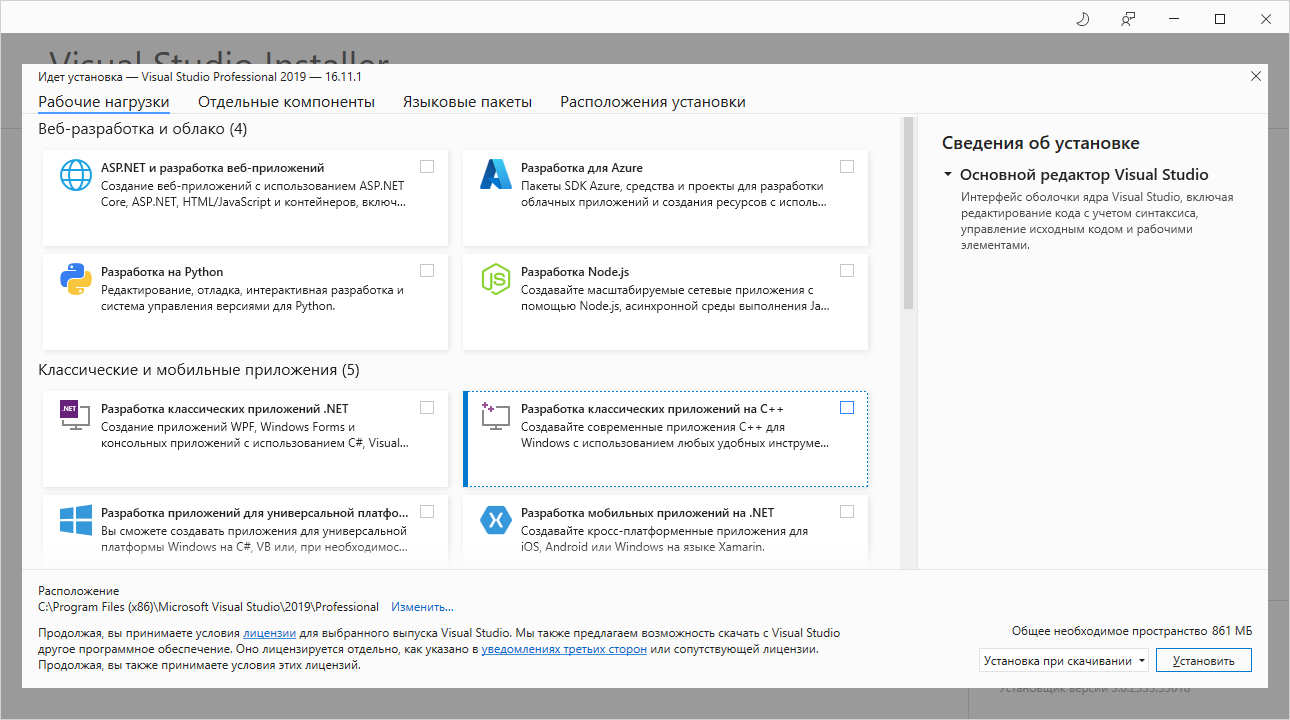Select the Разработка для Azure card title
Image resolution: width=1290 pixels, height=720 pixels.
click(x=582, y=168)
